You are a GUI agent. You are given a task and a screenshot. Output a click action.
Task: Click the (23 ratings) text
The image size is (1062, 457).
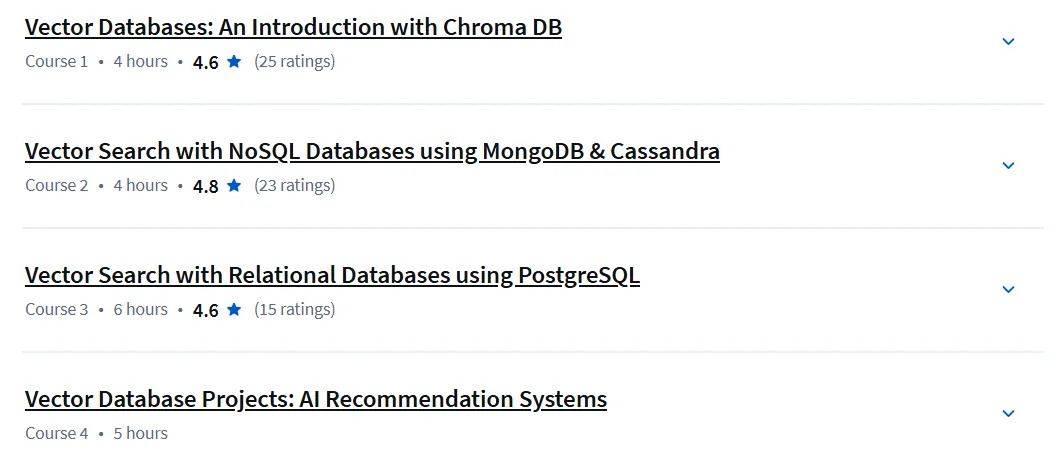(295, 186)
